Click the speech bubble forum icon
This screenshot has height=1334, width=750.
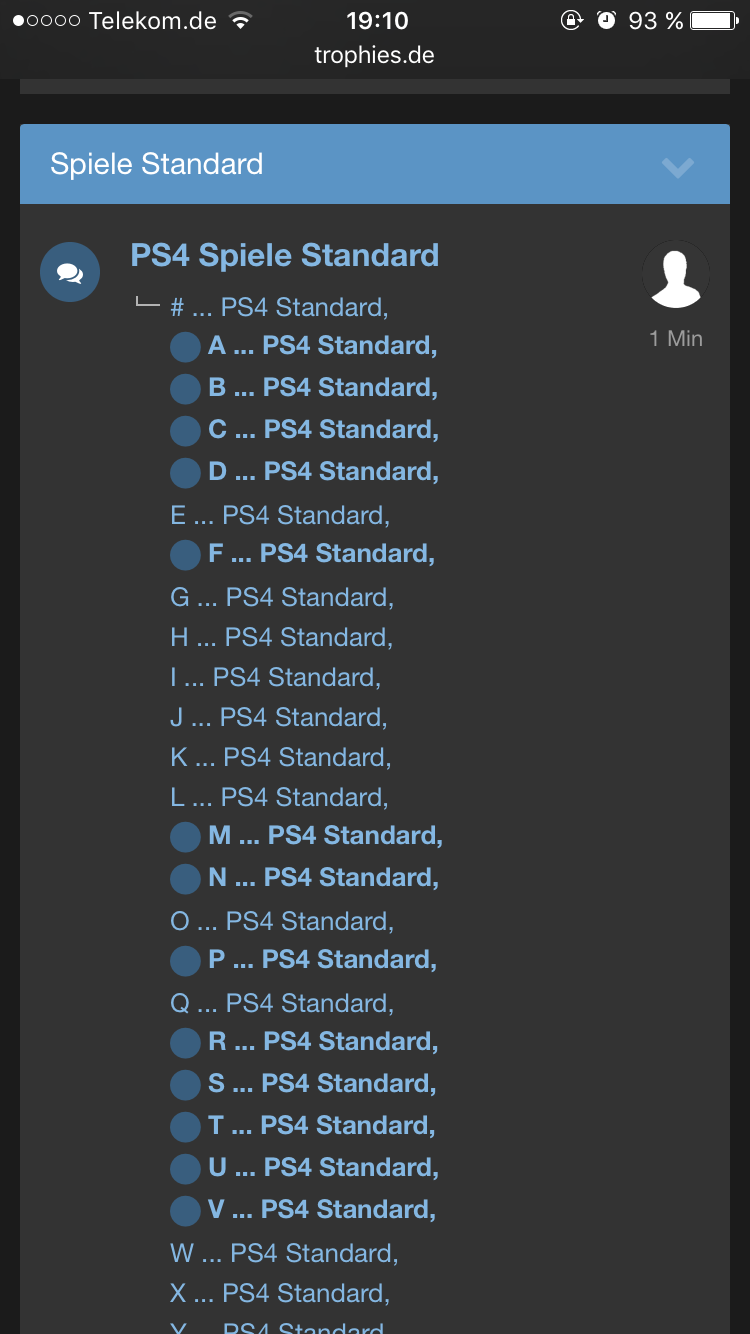coord(70,272)
